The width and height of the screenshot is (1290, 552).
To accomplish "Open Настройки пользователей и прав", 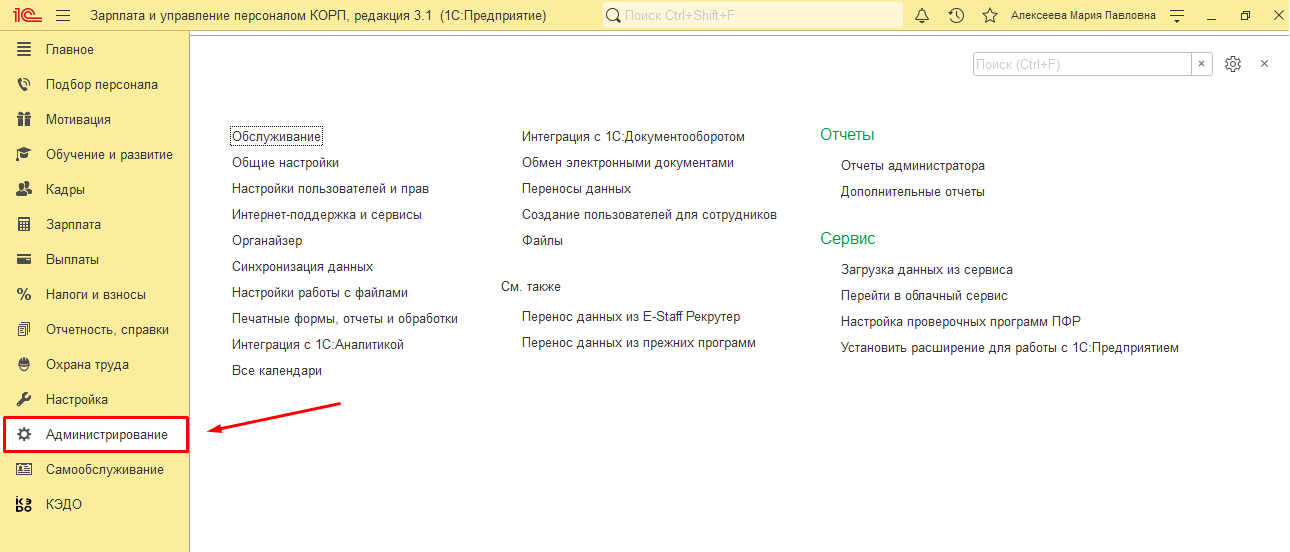I will tap(330, 189).
